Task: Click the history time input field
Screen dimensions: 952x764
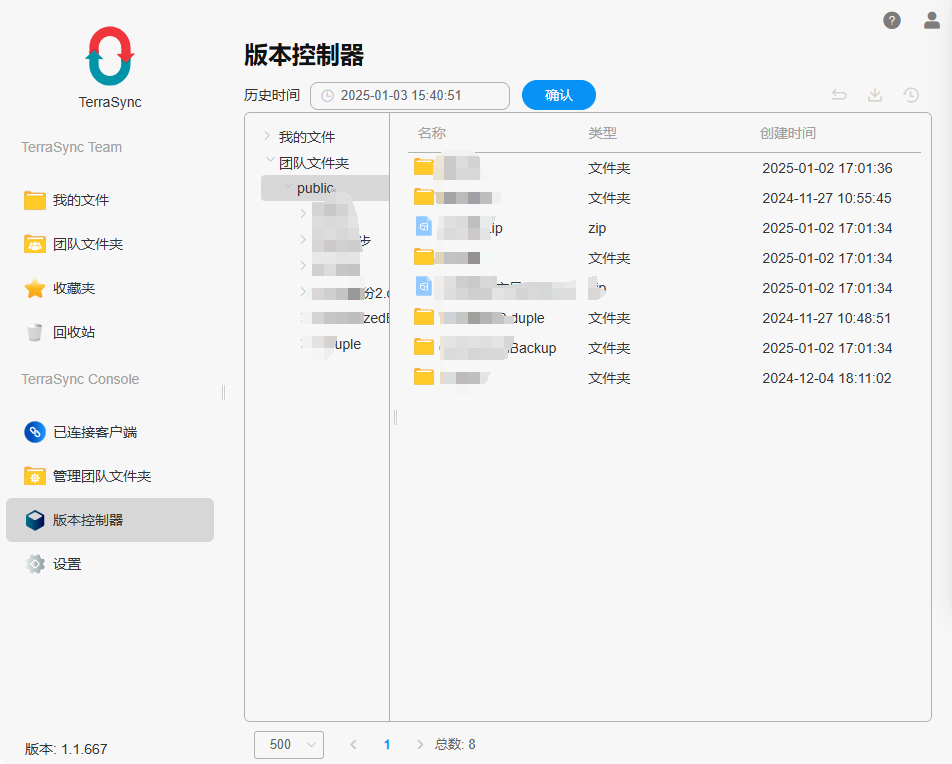Action: point(415,96)
